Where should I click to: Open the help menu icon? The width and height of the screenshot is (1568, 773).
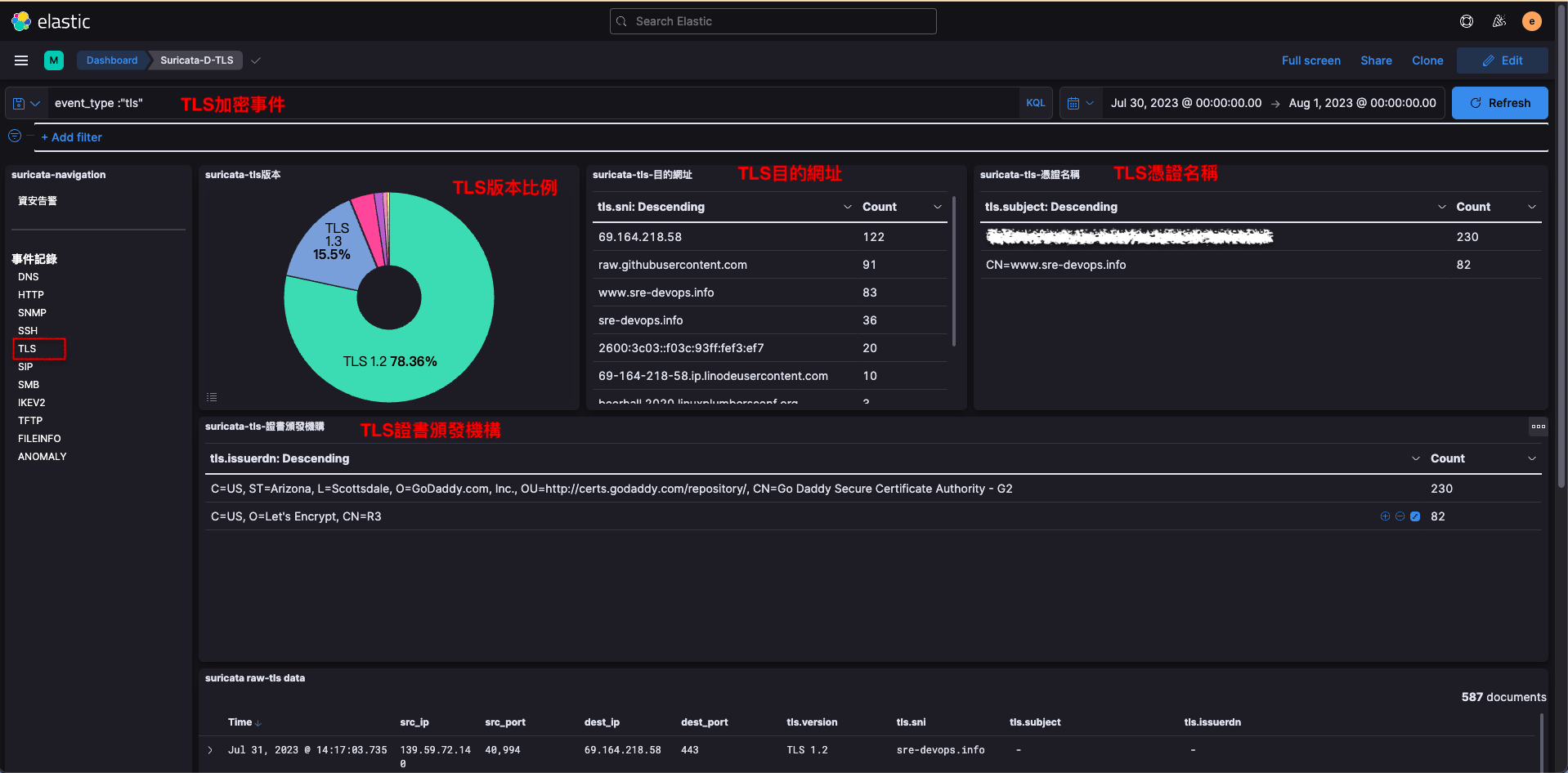pos(1467,21)
